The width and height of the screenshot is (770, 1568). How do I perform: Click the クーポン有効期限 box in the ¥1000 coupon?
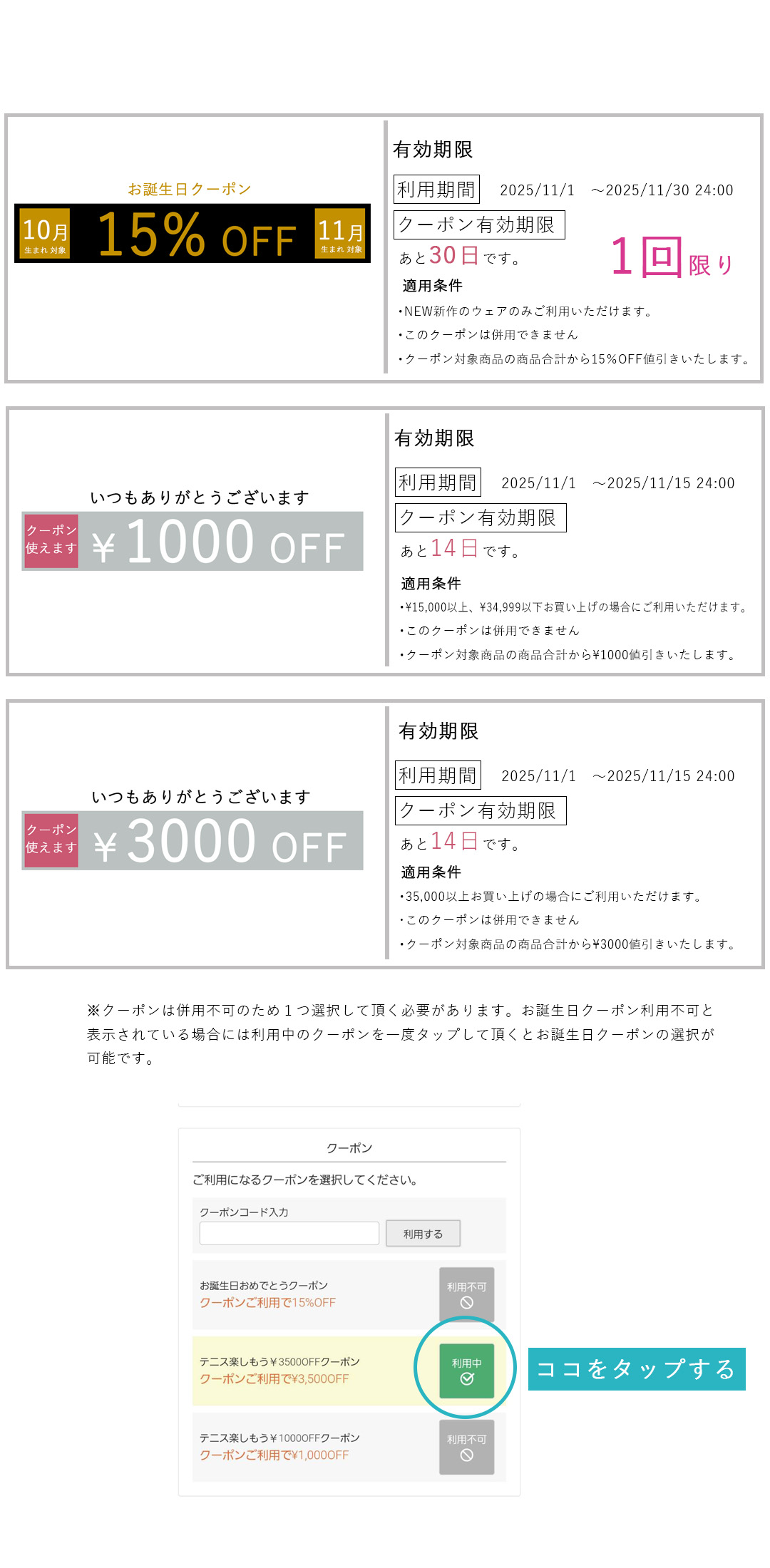click(481, 517)
